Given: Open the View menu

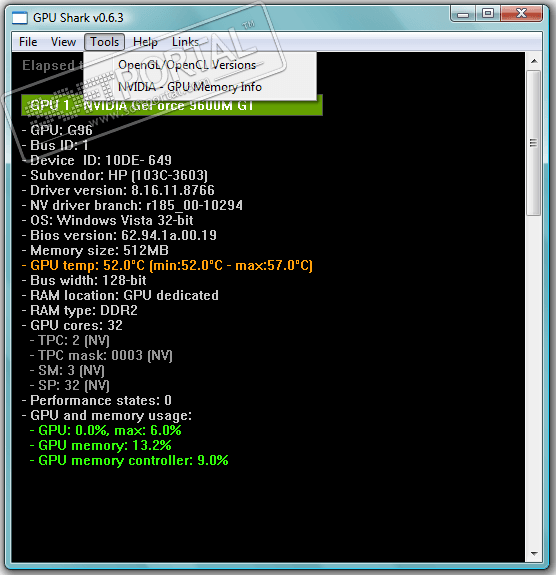Looking at the screenshot, I should 63,42.
